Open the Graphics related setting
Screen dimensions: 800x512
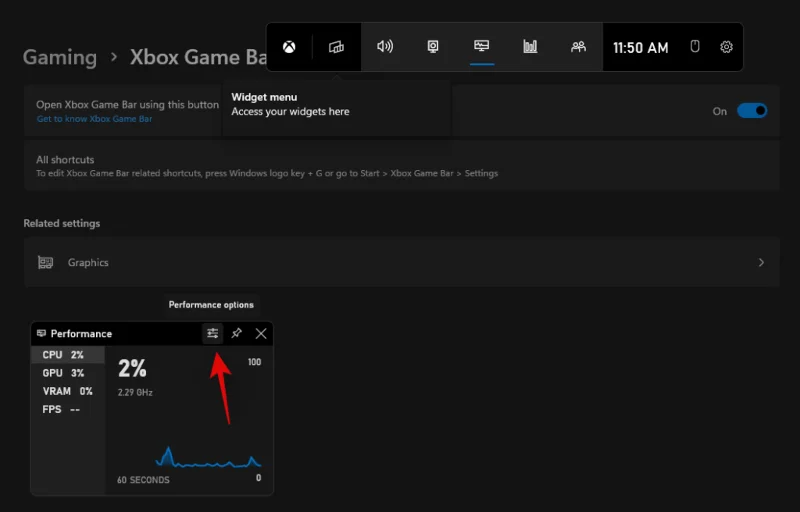point(402,262)
